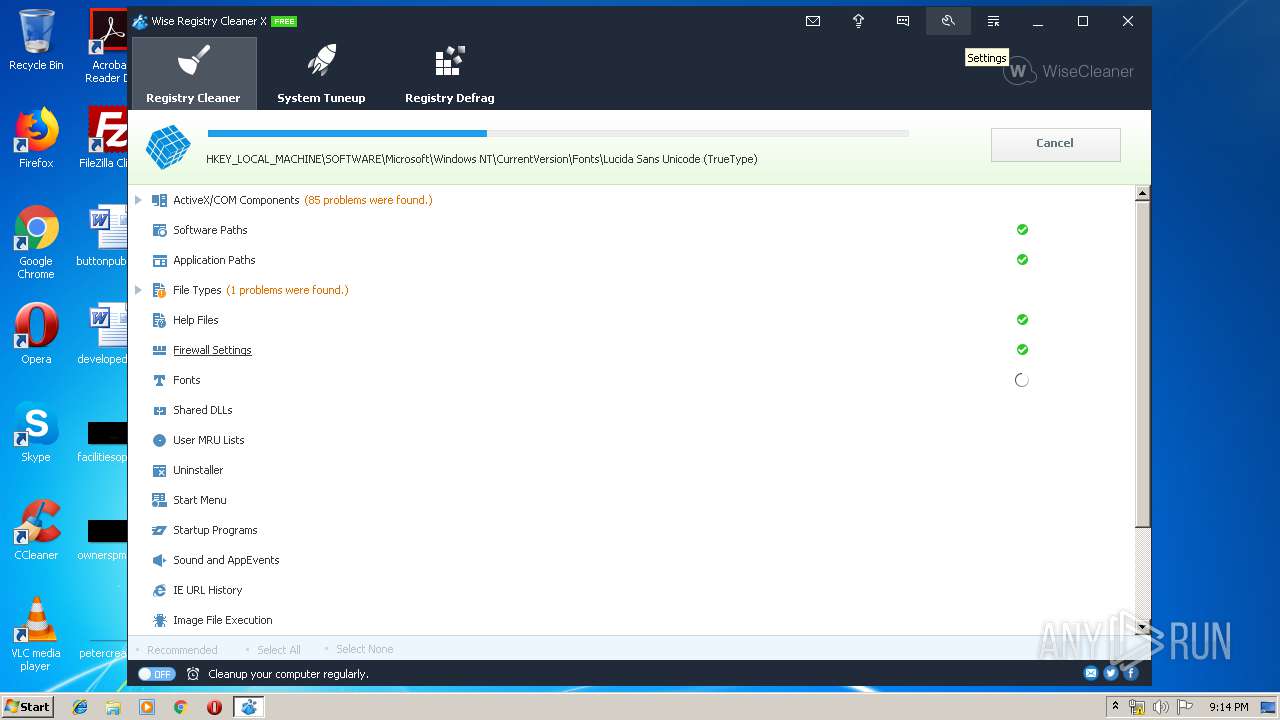Click the volume icon in system tray

tap(1161, 707)
